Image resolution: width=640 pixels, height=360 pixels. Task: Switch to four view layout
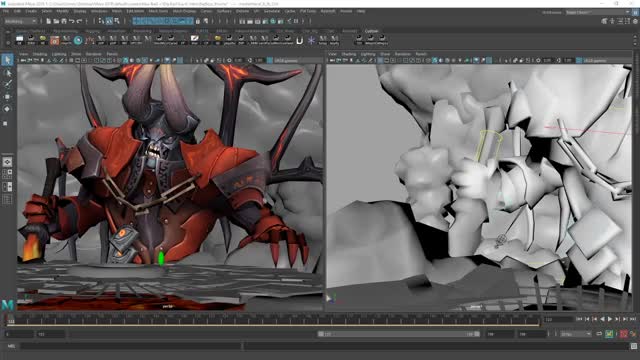coord(7,174)
